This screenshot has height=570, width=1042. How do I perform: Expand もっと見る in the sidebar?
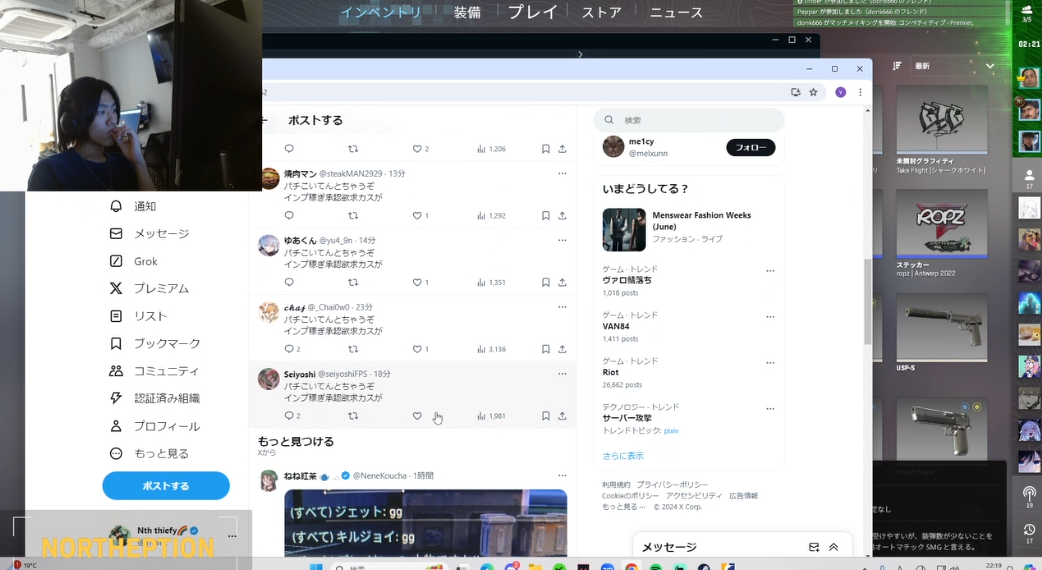(150, 453)
